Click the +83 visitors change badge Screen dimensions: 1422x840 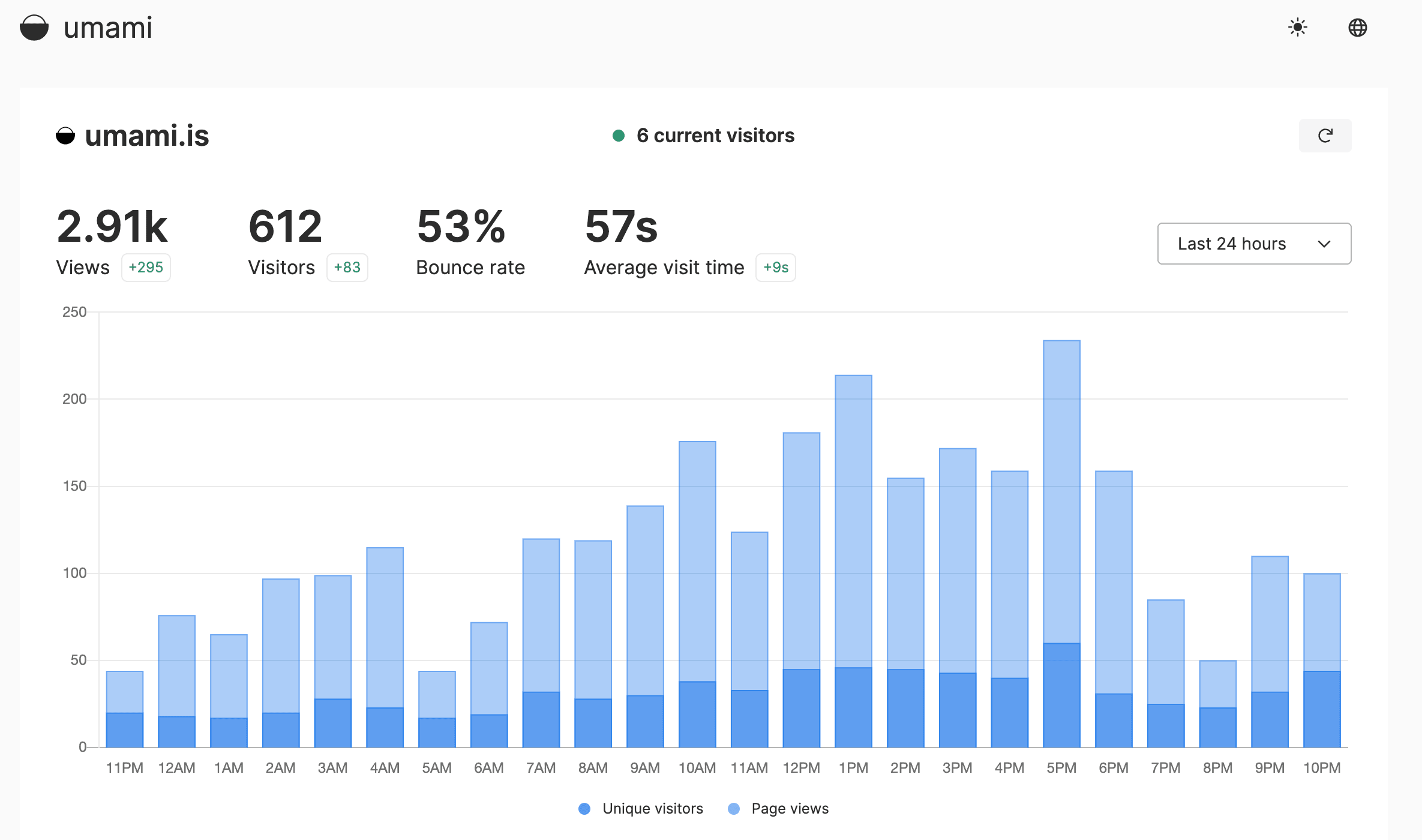[x=347, y=268]
